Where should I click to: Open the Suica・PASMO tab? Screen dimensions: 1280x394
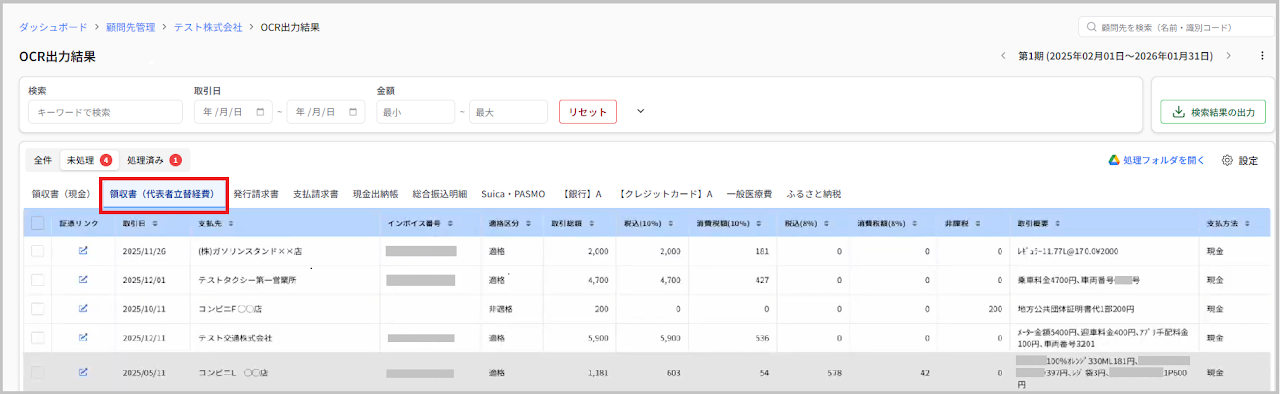click(x=513, y=194)
